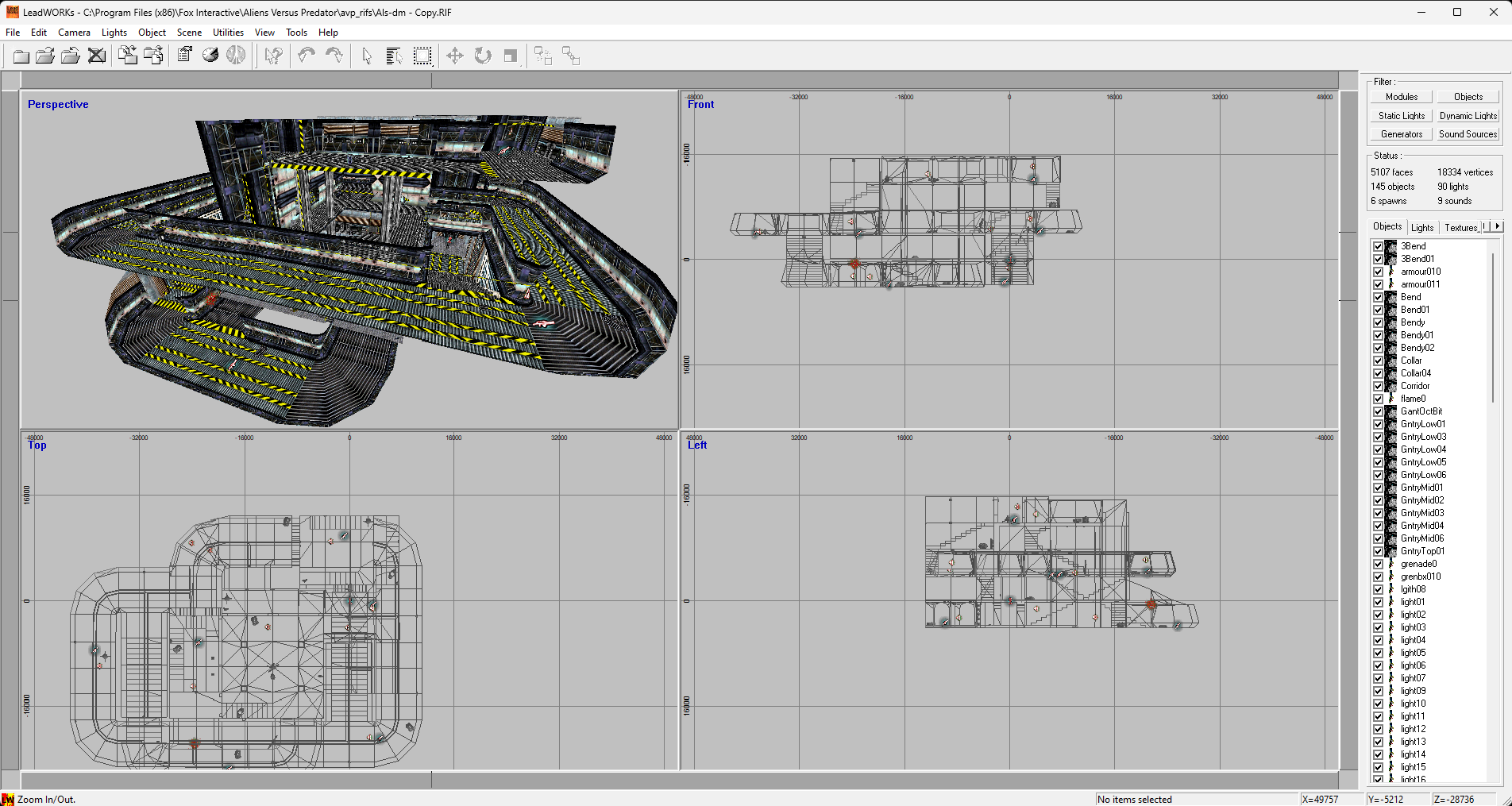Open the Scene menu
1512x806 pixels.
point(189,33)
